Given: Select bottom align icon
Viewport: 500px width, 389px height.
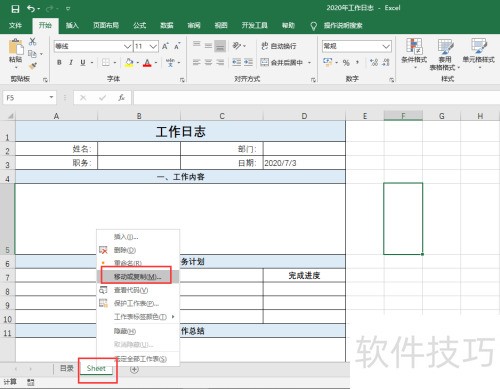Looking at the screenshot, I should tap(220, 46).
